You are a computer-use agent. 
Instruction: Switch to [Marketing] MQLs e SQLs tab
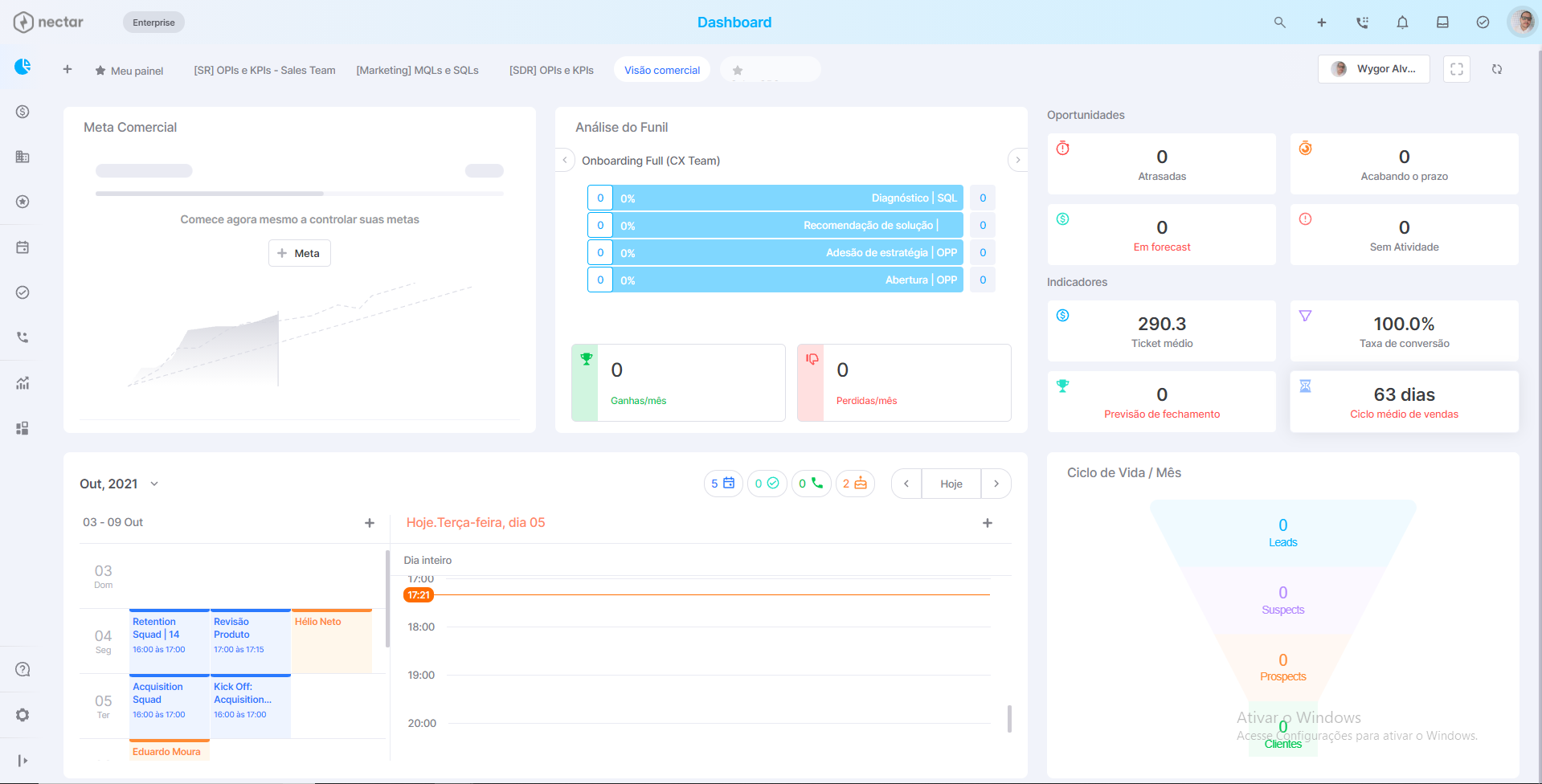418,70
